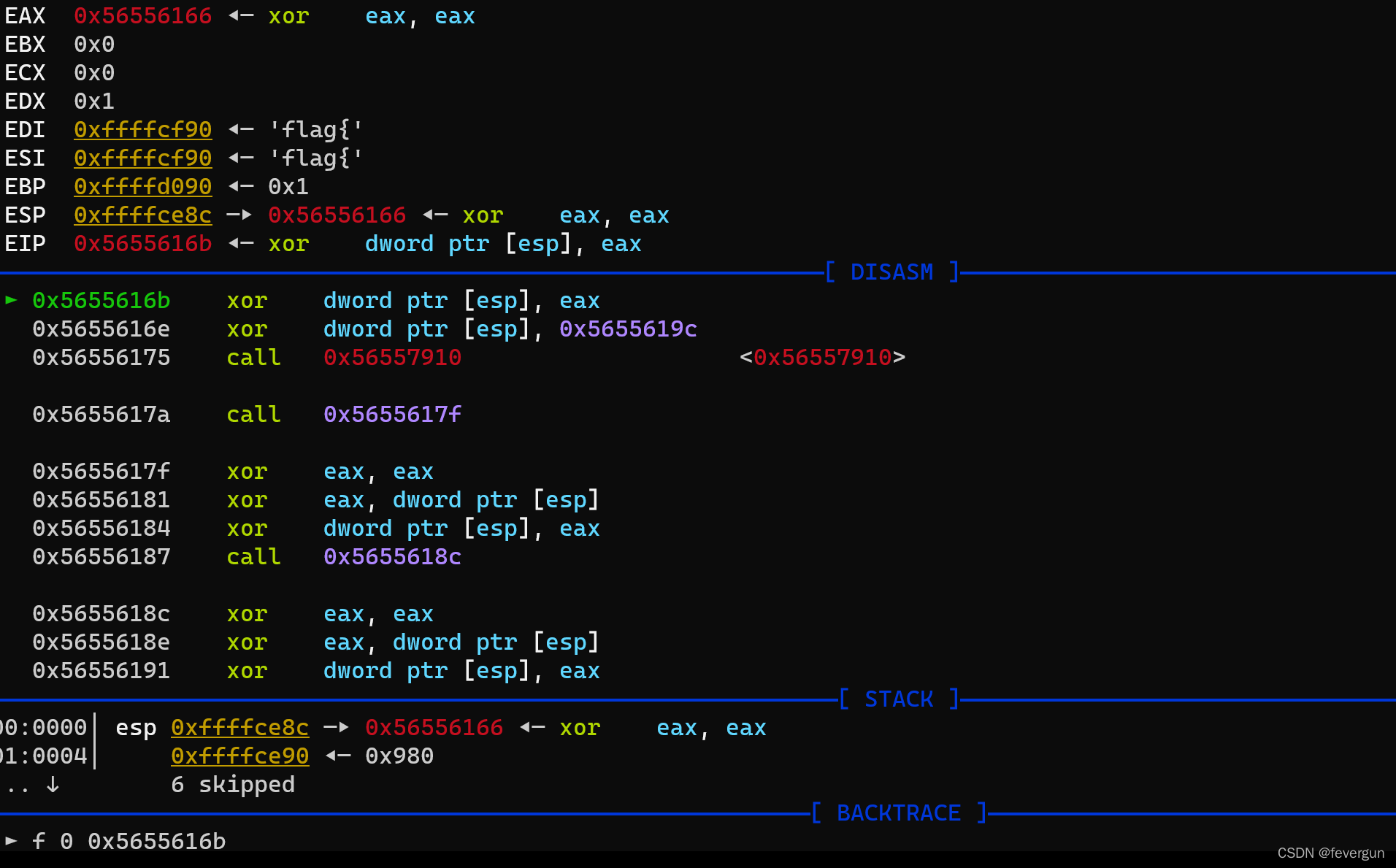Click address 0x56556175 call line
Image resolution: width=1396 pixels, height=868 pixels.
[x=101, y=358]
